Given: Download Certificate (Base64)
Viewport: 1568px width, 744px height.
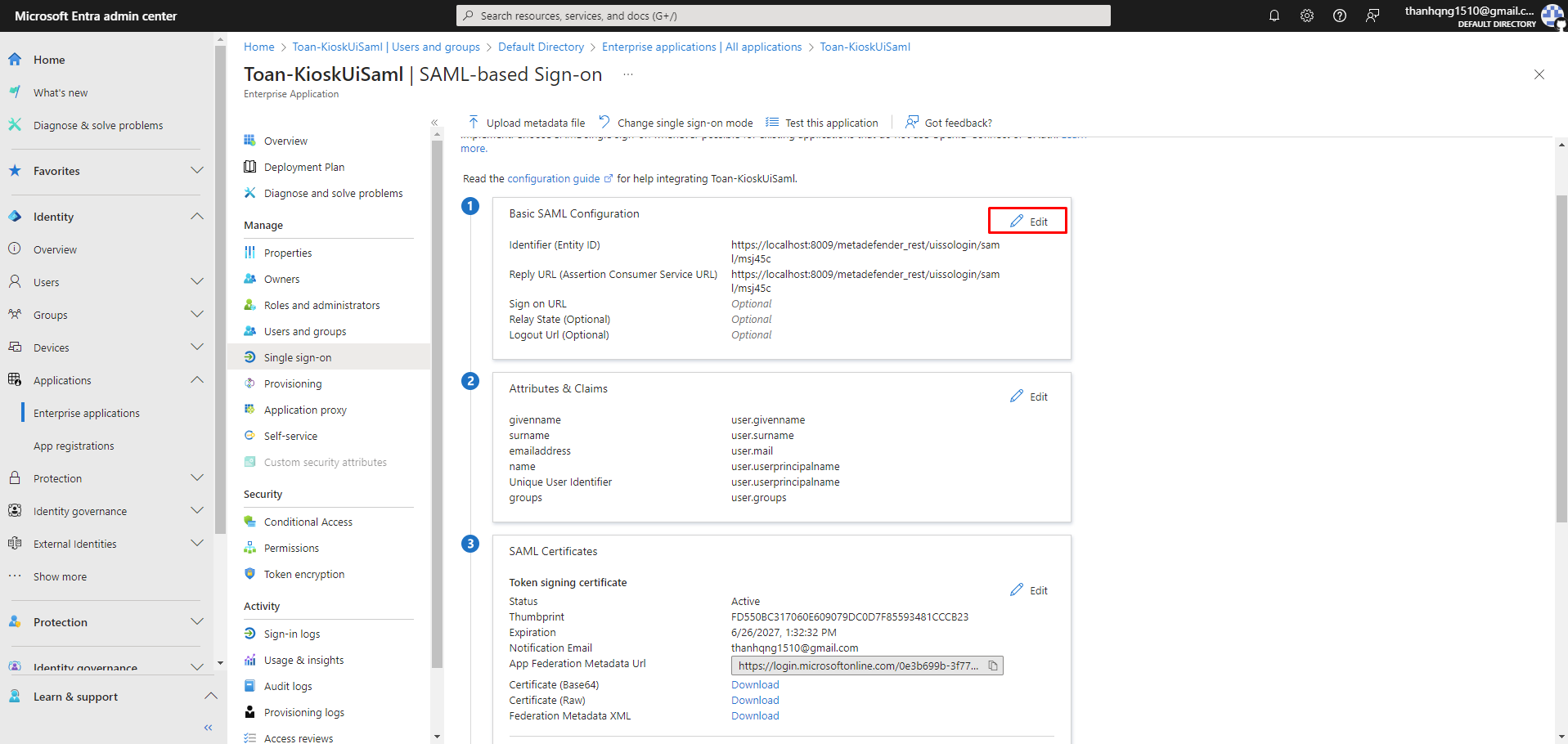Looking at the screenshot, I should 755,684.
